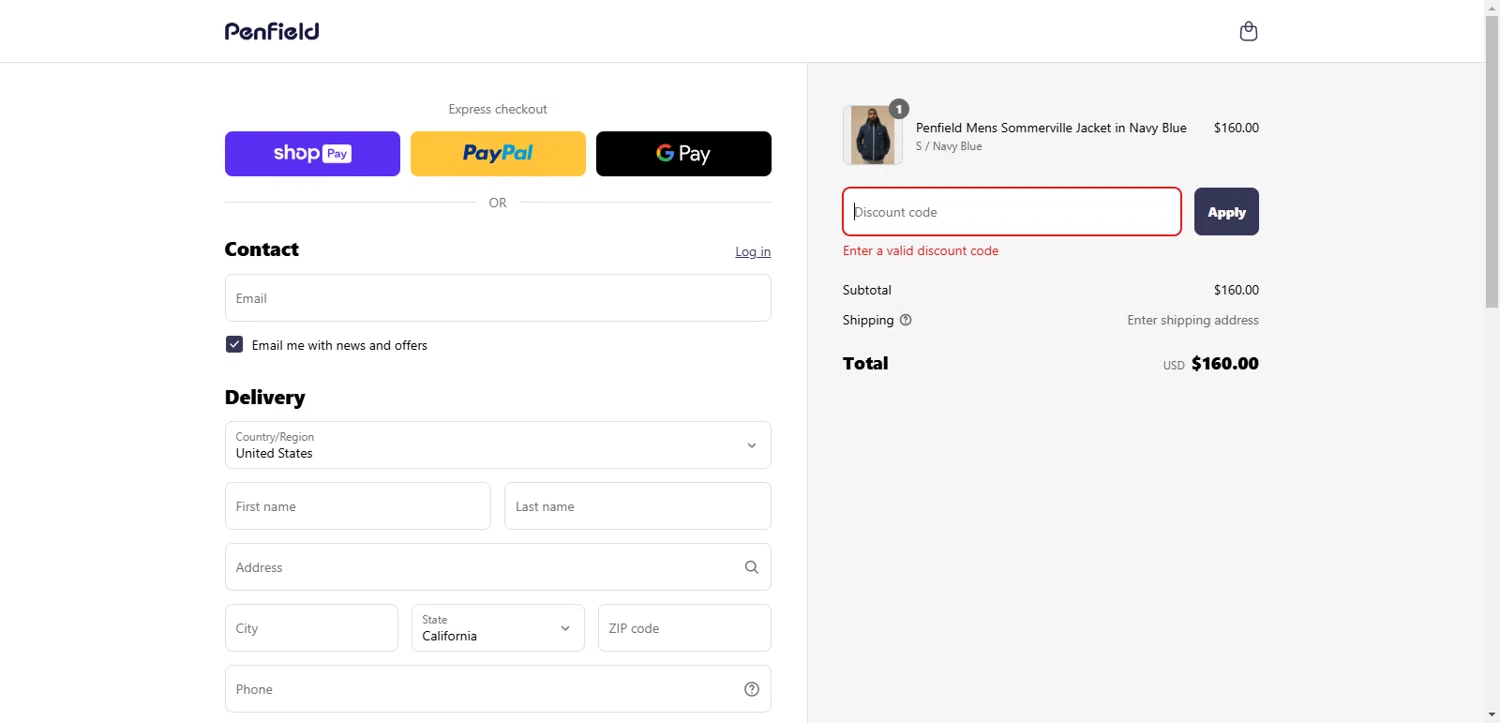Uncheck Email me with news and offers
The image size is (1500, 723).
(x=234, y=345)
